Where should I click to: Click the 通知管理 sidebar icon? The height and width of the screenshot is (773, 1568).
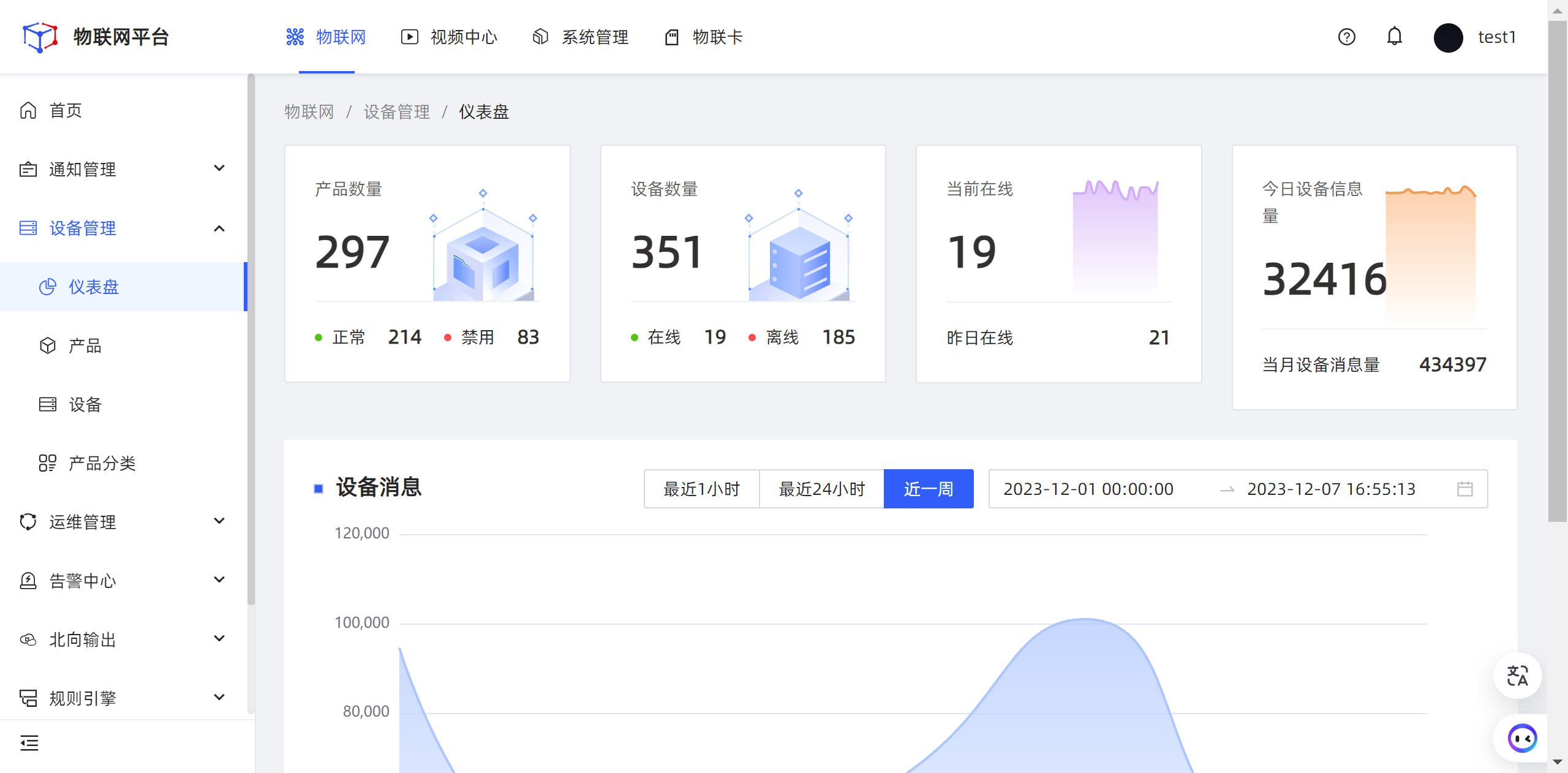[28, 169]
